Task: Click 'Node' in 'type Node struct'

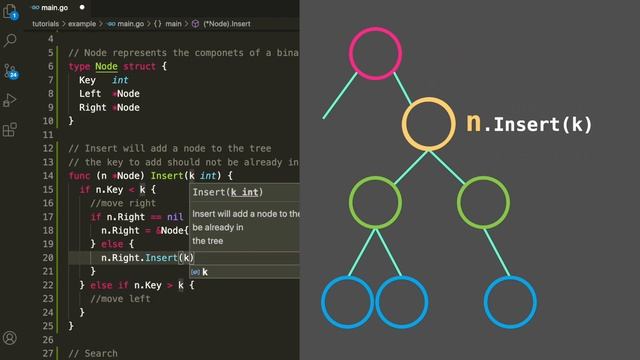Action: click(x=107, y=67)
